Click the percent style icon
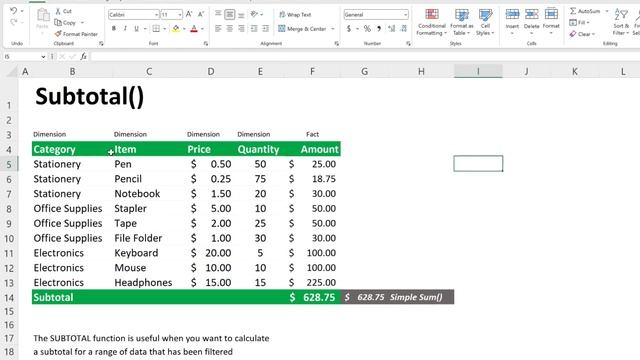 pyautogui.click(x=367, y=29)
